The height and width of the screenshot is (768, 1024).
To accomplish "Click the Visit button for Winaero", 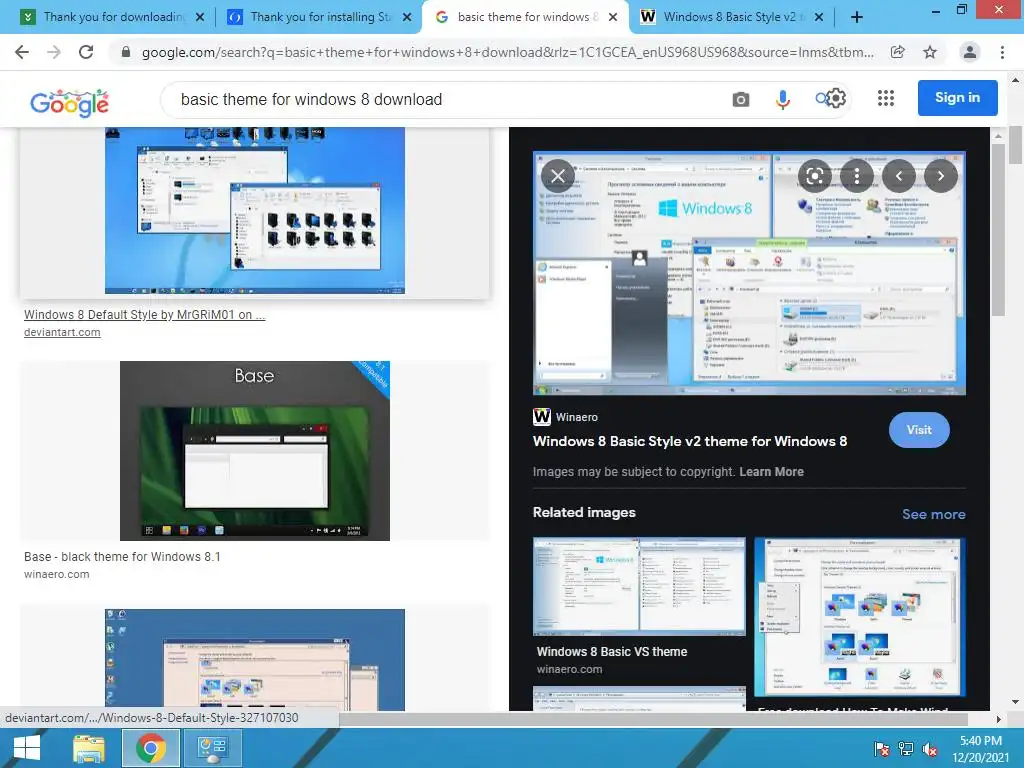I will point(919,430).
